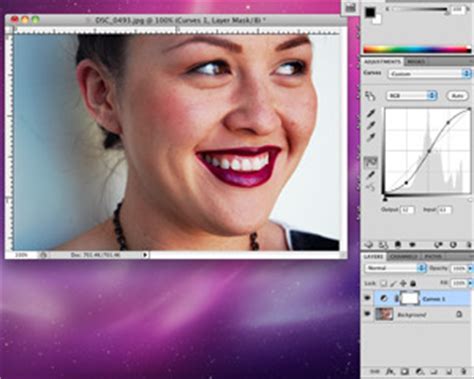This screenshot has height=379, width=474.
Task: Switch to the Channels tab
Action: (404, 257)
